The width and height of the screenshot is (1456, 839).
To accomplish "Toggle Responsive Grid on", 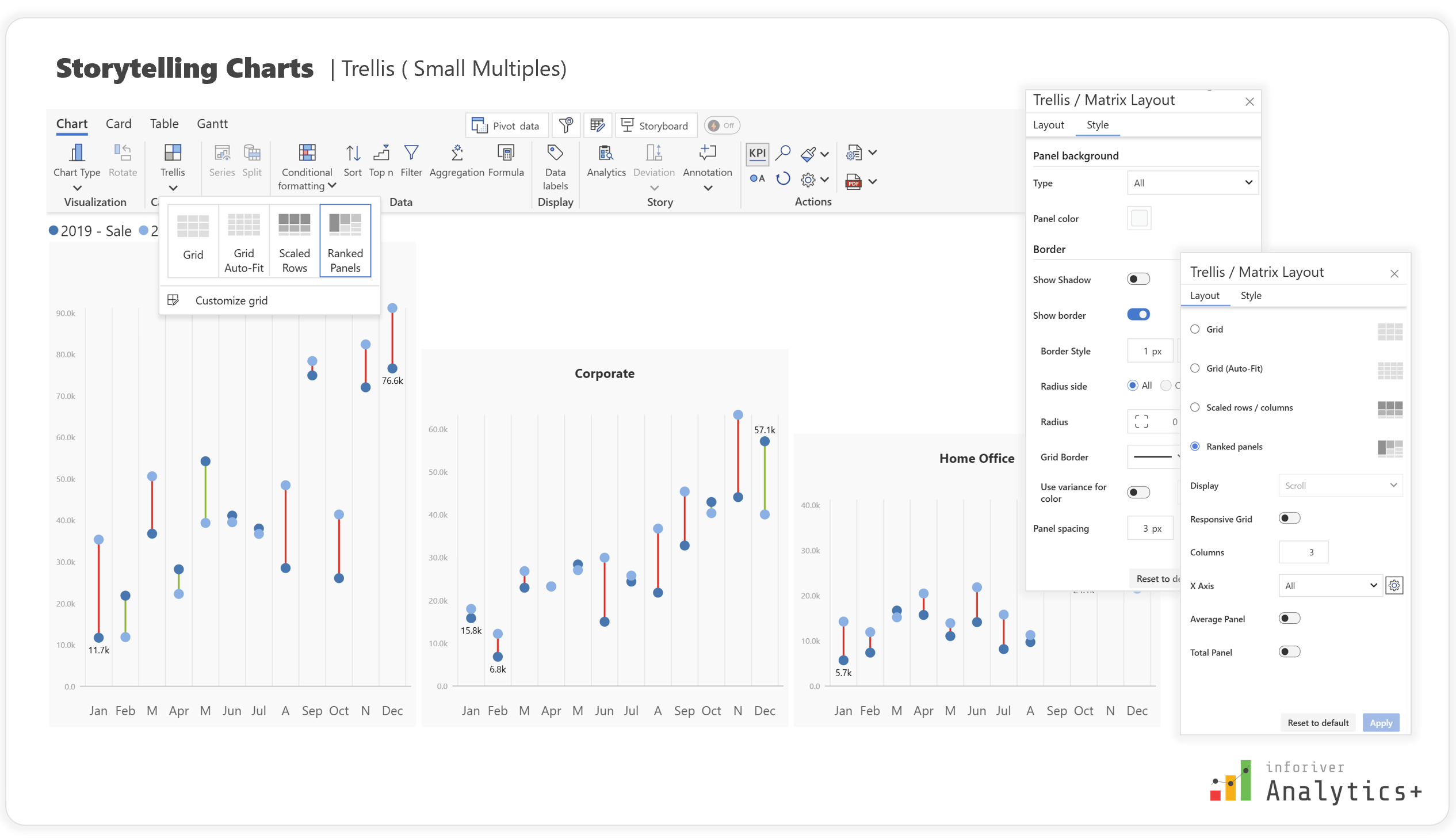I will pyautogui.click(x=1290, y=518).
